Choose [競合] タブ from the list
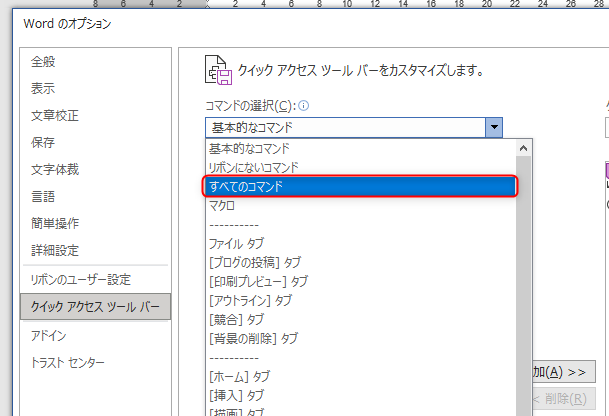 (360, 319)
